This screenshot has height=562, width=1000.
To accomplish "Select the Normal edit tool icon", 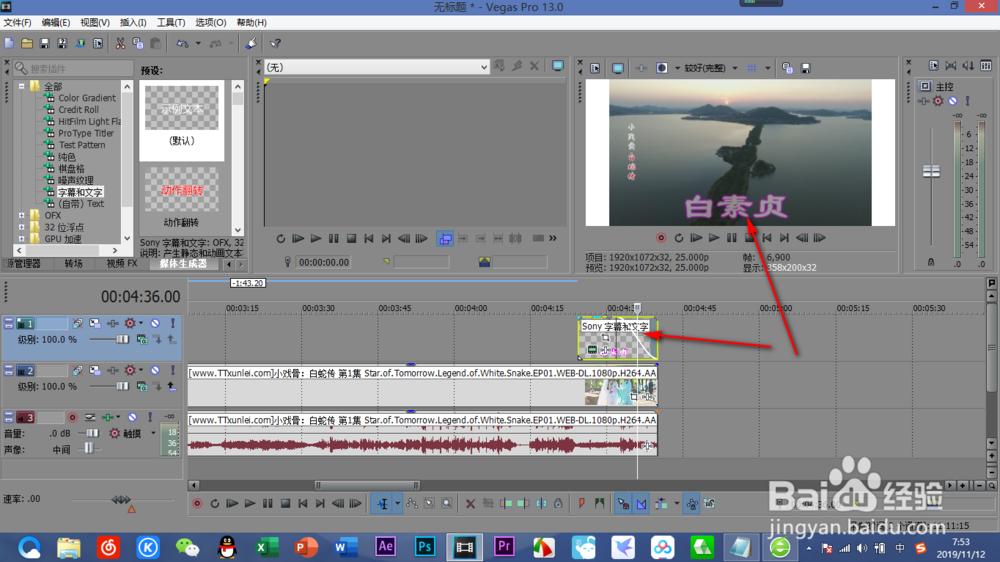I will [x=383, y=503].
